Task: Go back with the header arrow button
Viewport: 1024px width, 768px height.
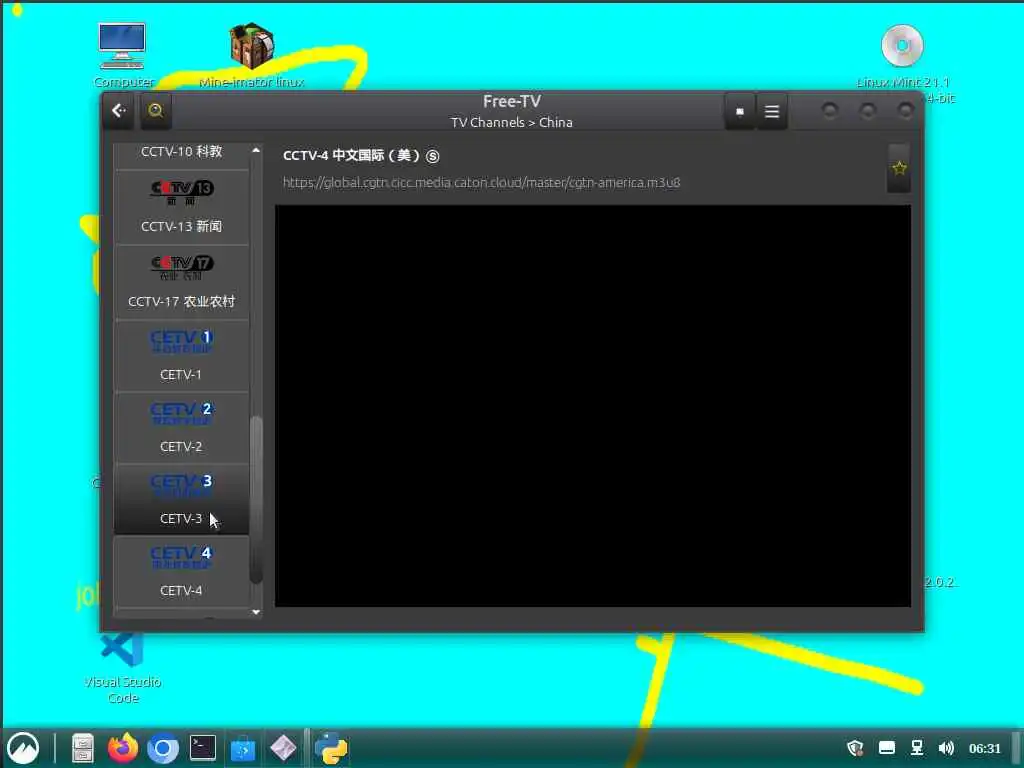Action: point(118,110)
